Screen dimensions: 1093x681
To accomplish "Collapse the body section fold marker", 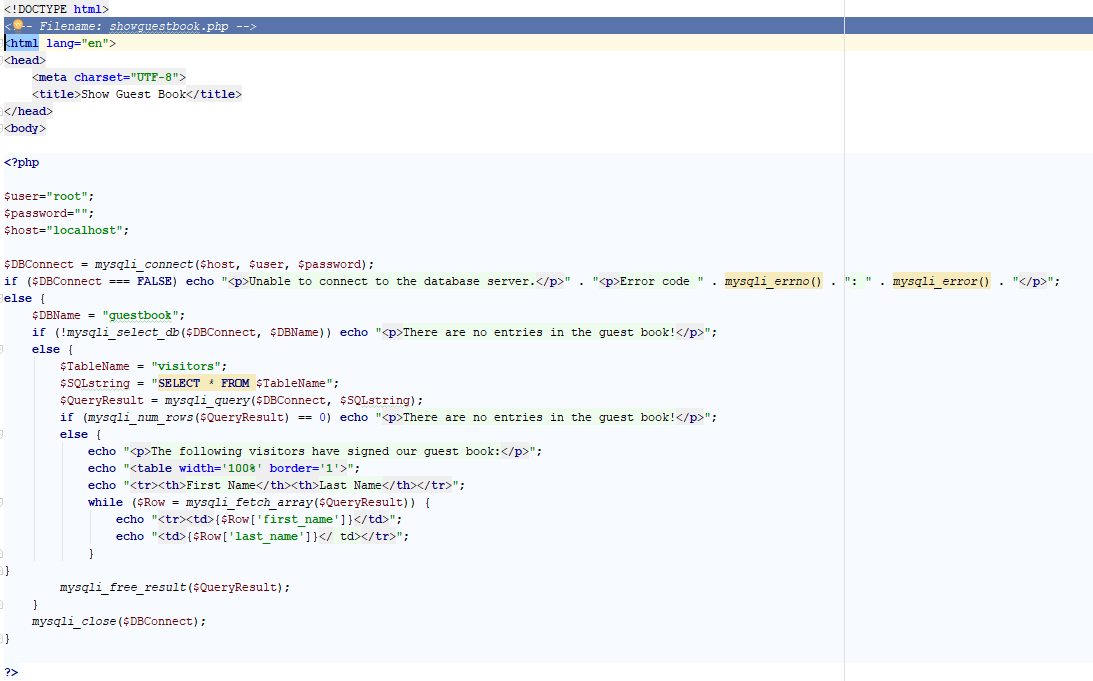I will pyautogui.click(x=4, y=127).
